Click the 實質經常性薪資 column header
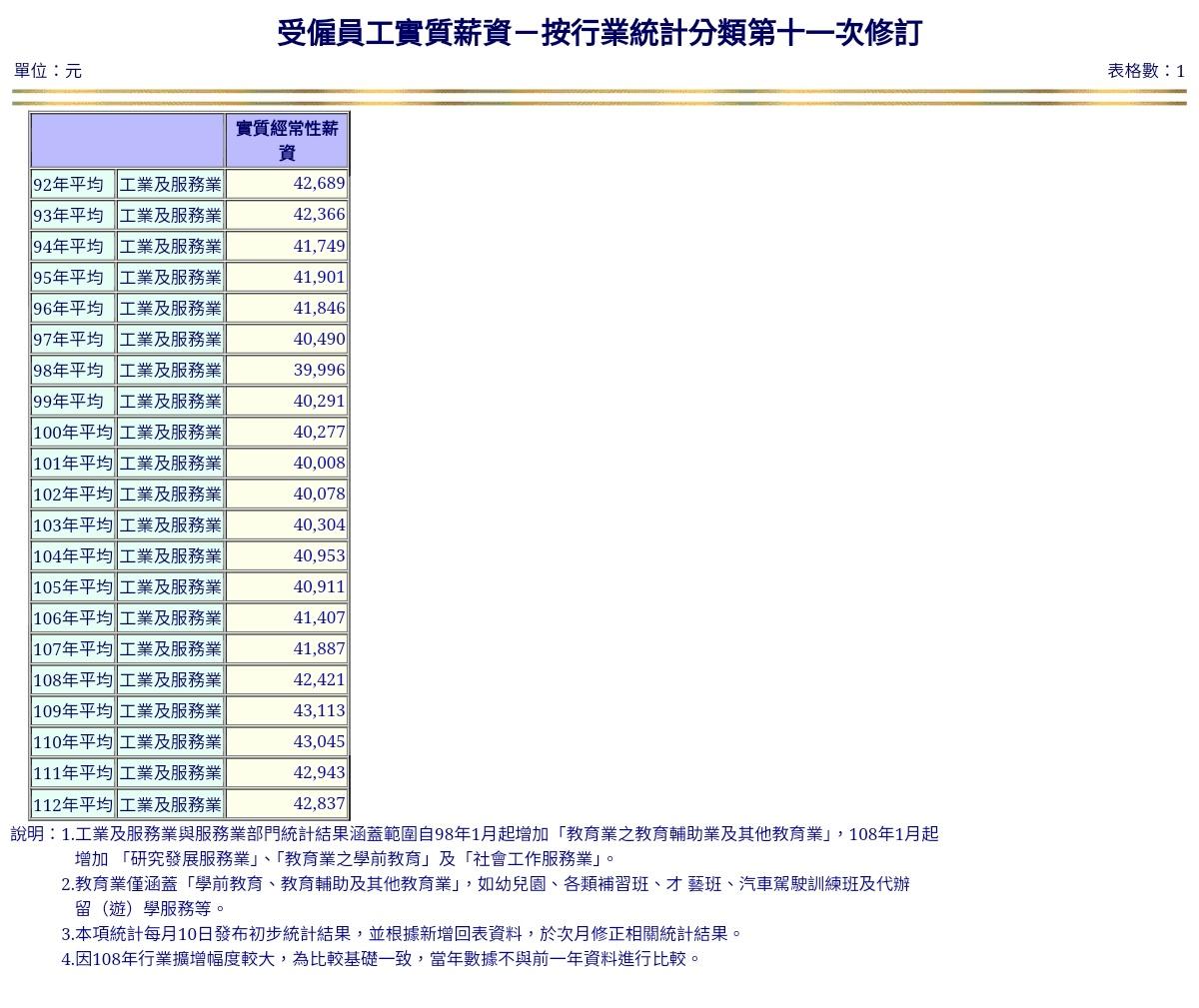Viewport: 1199px width, 1008px height. tap(287, 141)
